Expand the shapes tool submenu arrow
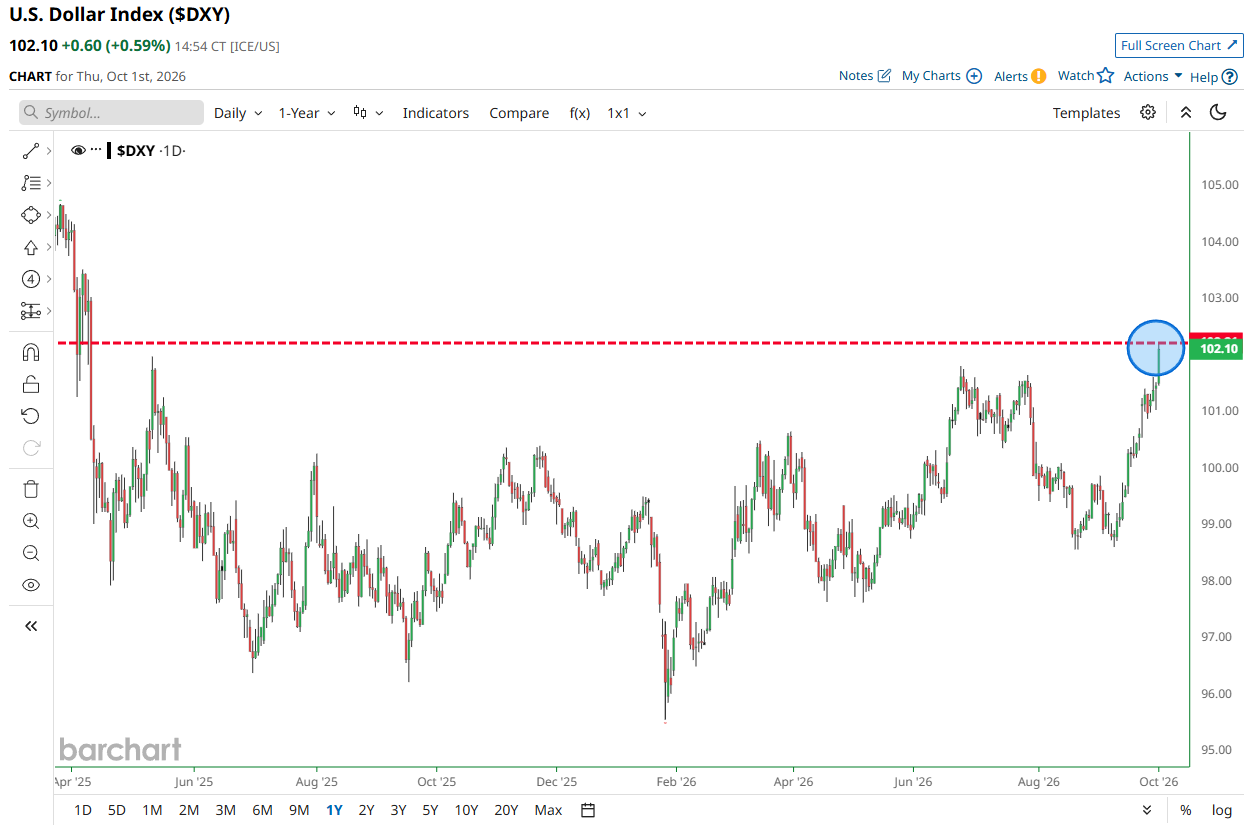Viewport: 1252px width, 828px height. click(x=48, y=215)
